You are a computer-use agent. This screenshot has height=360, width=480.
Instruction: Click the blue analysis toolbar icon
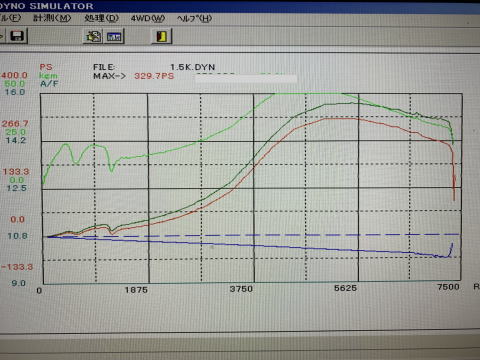pyautogui.click(x=114, y=36)
